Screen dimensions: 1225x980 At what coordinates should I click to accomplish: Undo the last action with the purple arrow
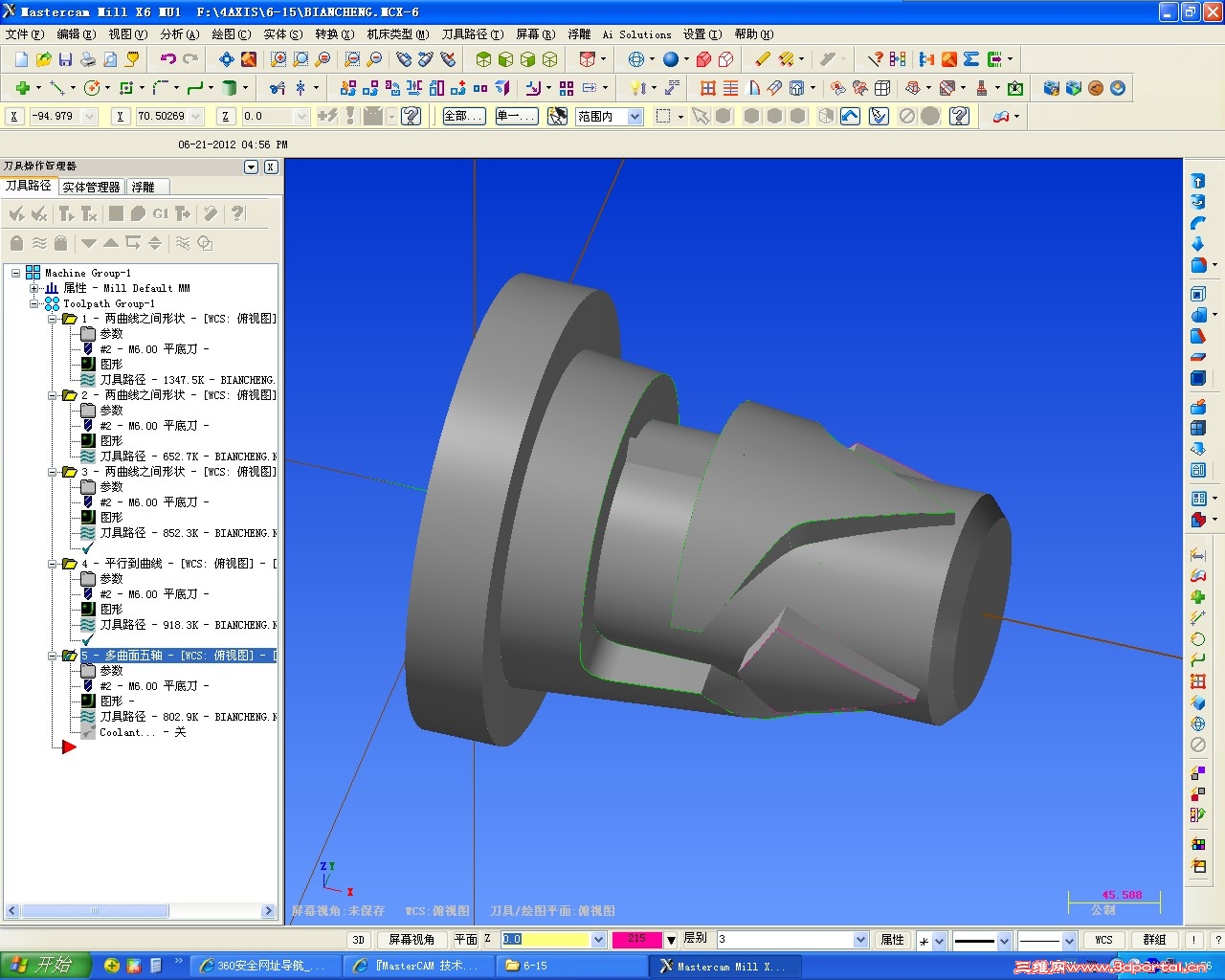tap(168, 59)
